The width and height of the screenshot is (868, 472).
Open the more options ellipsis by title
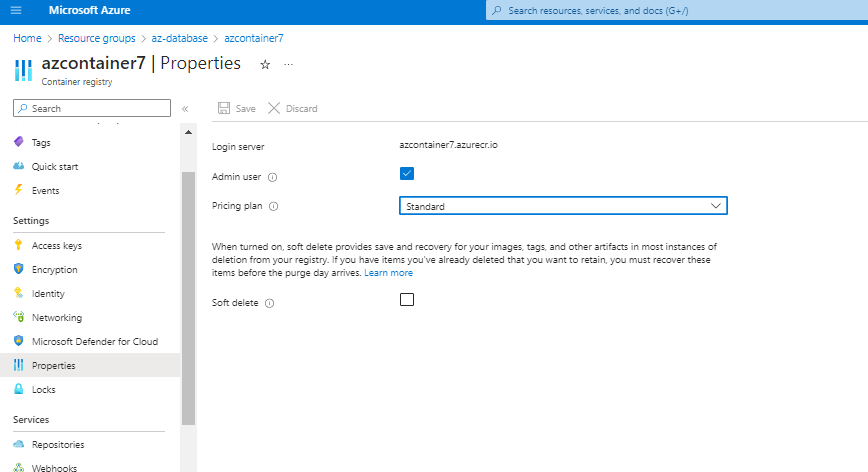[288, 65]
